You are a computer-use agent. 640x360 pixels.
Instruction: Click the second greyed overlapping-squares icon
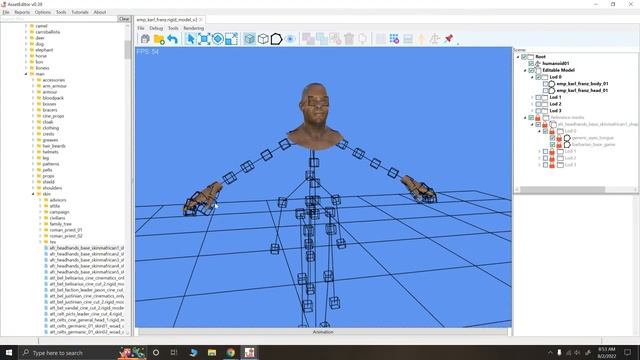coord(322,39)
